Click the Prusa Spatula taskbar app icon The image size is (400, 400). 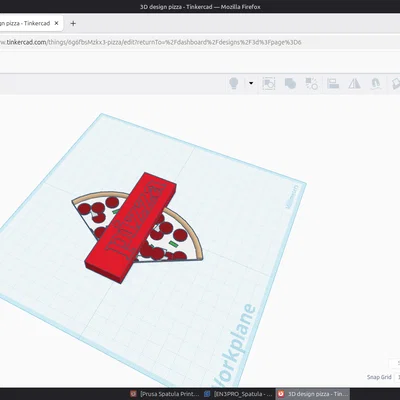(133, 394)
